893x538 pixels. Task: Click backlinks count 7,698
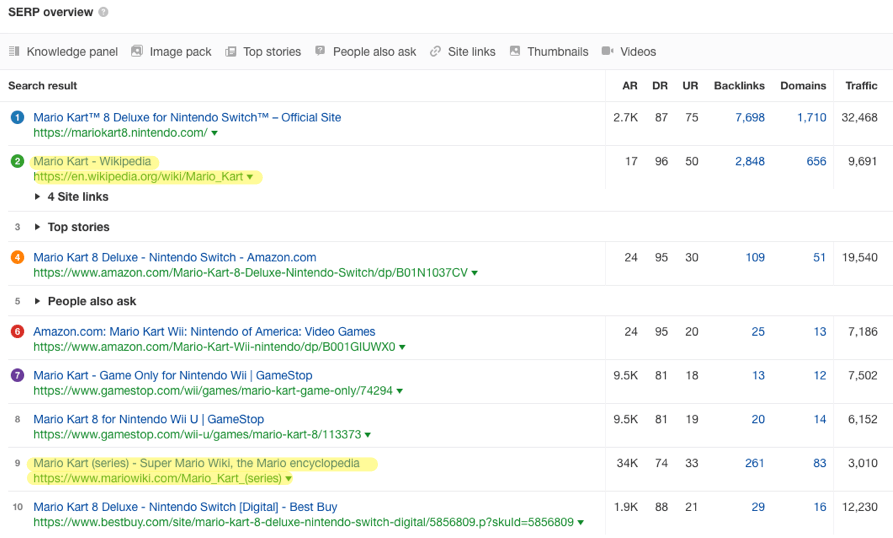click(749, 117)
